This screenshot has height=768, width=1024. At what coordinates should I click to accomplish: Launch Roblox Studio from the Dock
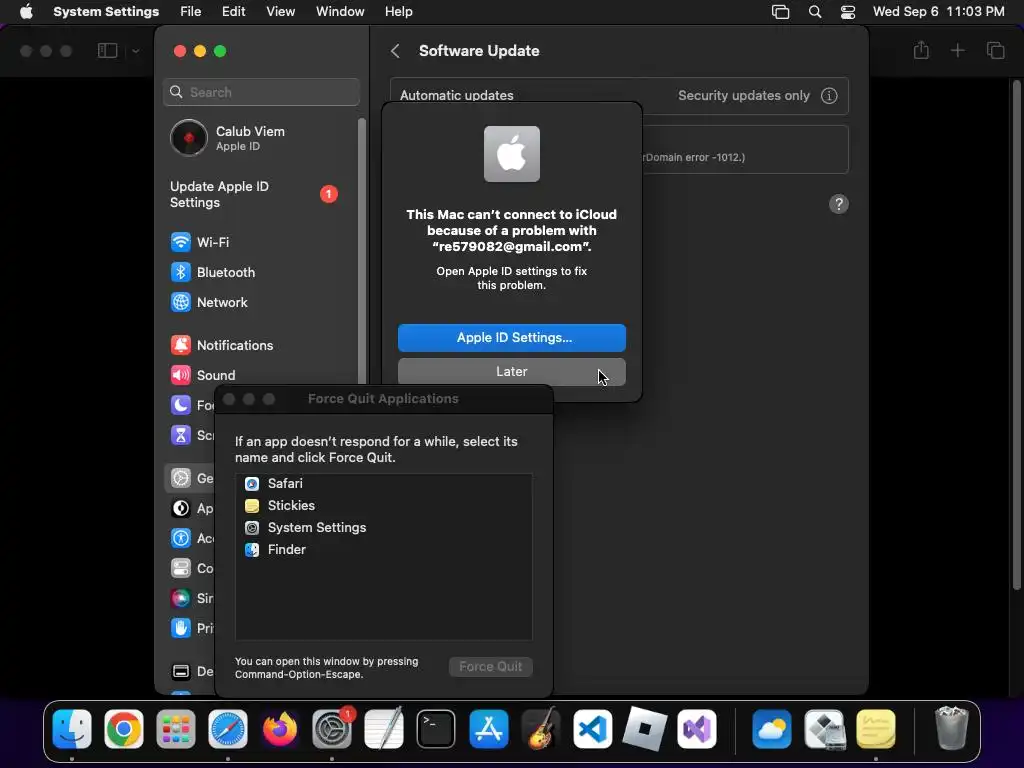click(645, 729)
